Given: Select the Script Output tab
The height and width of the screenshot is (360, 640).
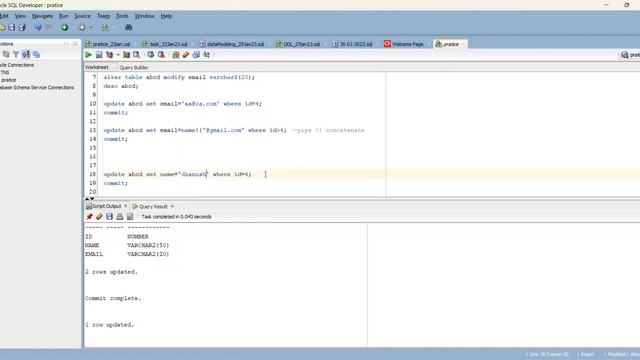Looking at the screenshot, I should [x=107, y=206].
